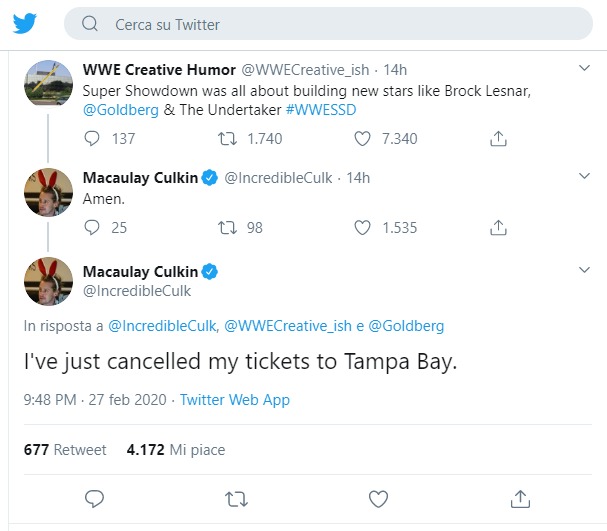Share the "Amen." tweet

click(x=498, y=227)
